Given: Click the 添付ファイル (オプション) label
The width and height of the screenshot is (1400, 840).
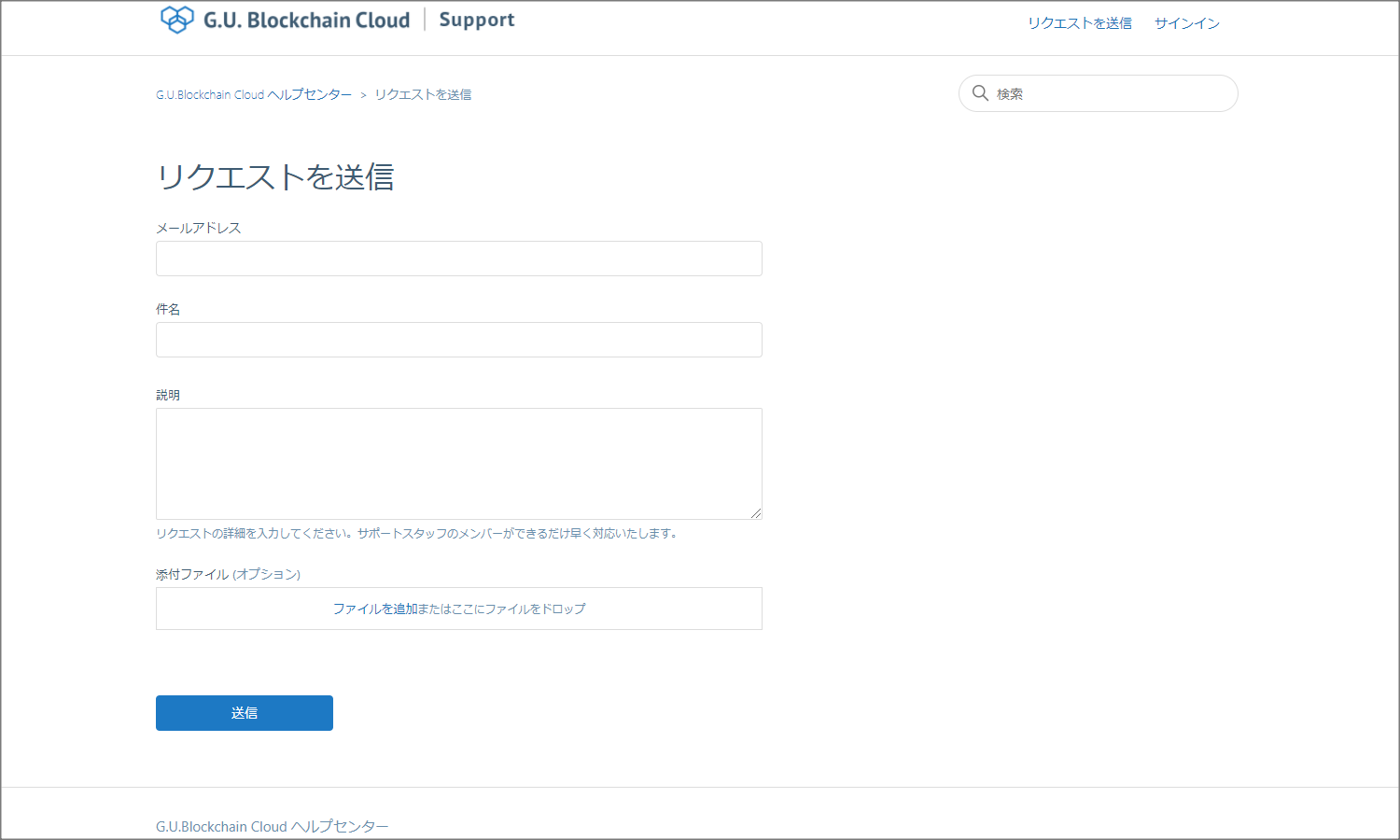Looking at the screenshot, I should click(x=229, y=574).
